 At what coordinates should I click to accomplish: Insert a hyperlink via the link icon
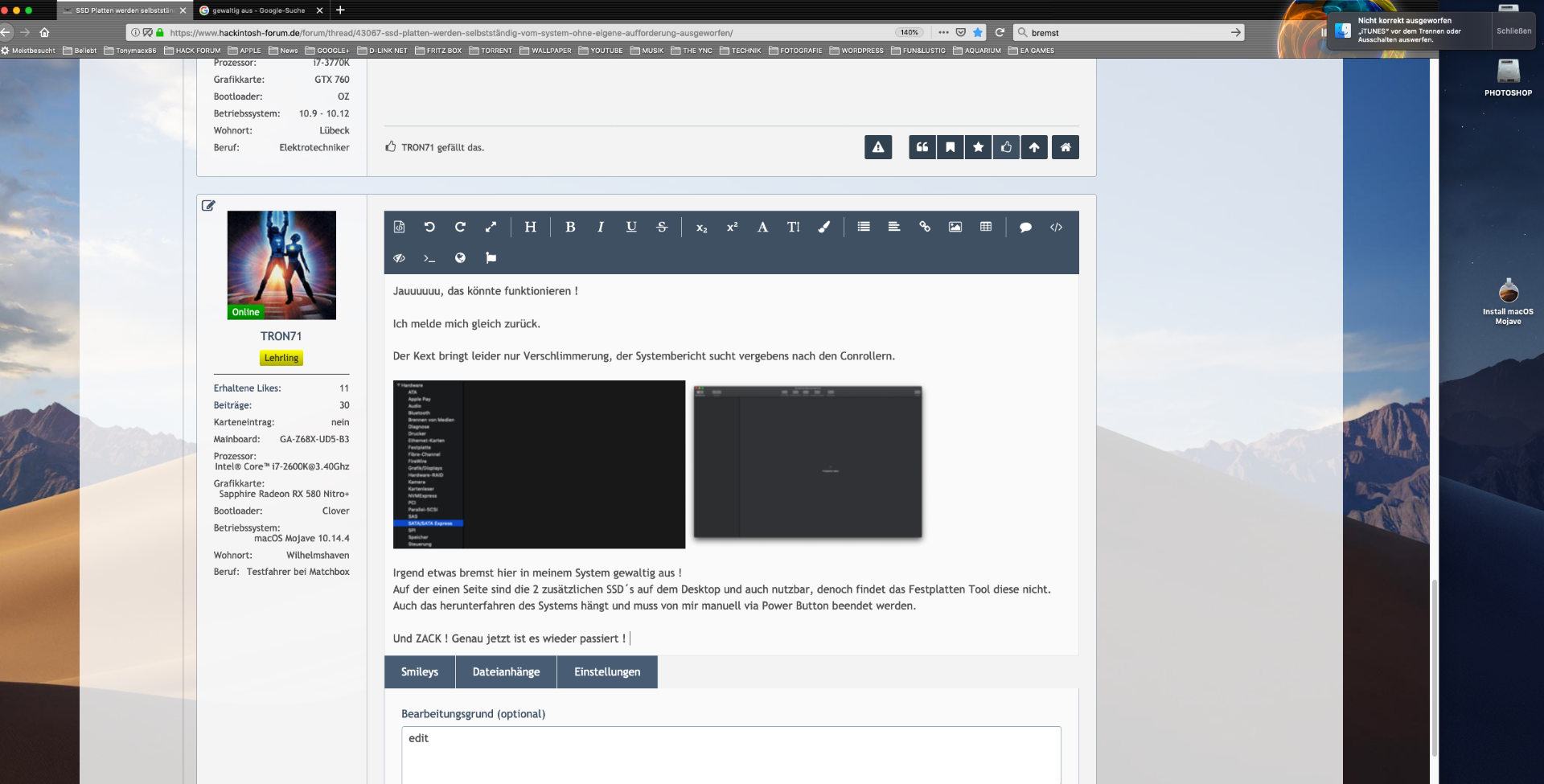(925, 227)
